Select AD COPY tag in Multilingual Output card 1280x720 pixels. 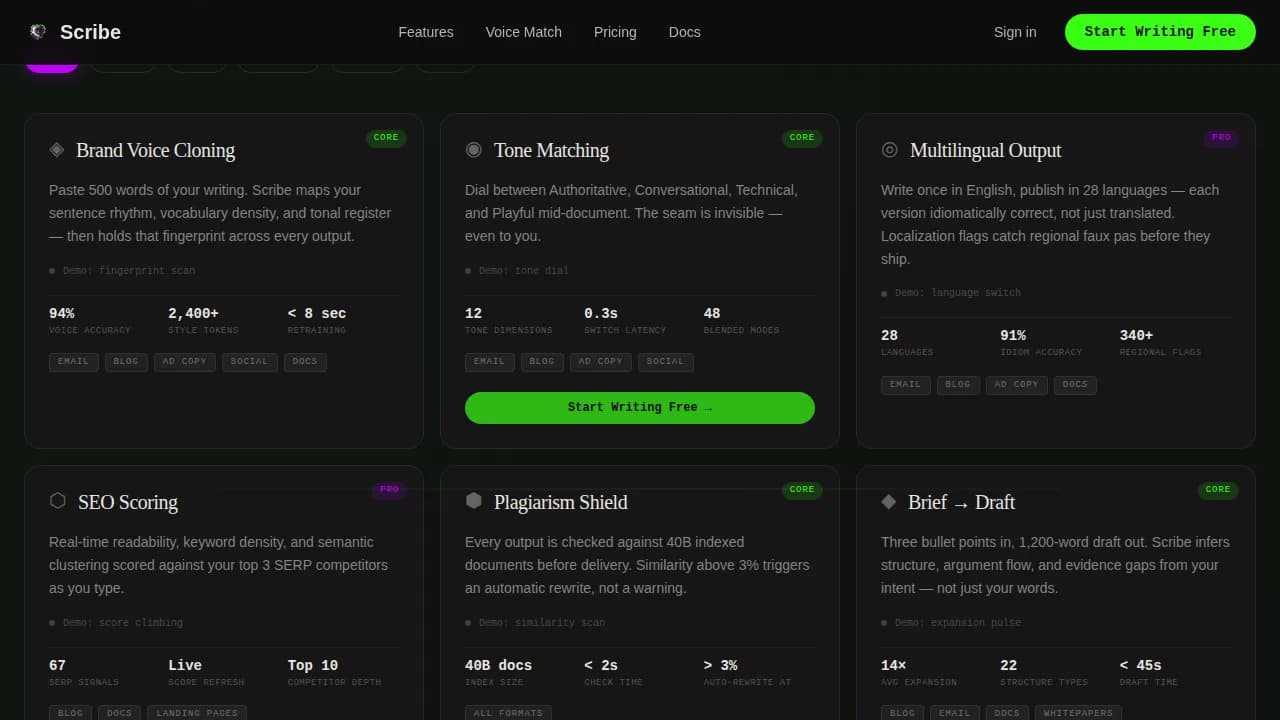pos(1017,385)
